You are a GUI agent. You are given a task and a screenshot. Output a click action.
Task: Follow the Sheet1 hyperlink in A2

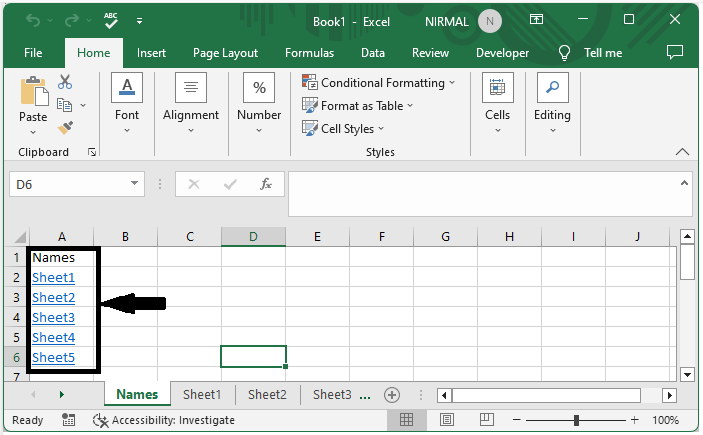(53, 278)
